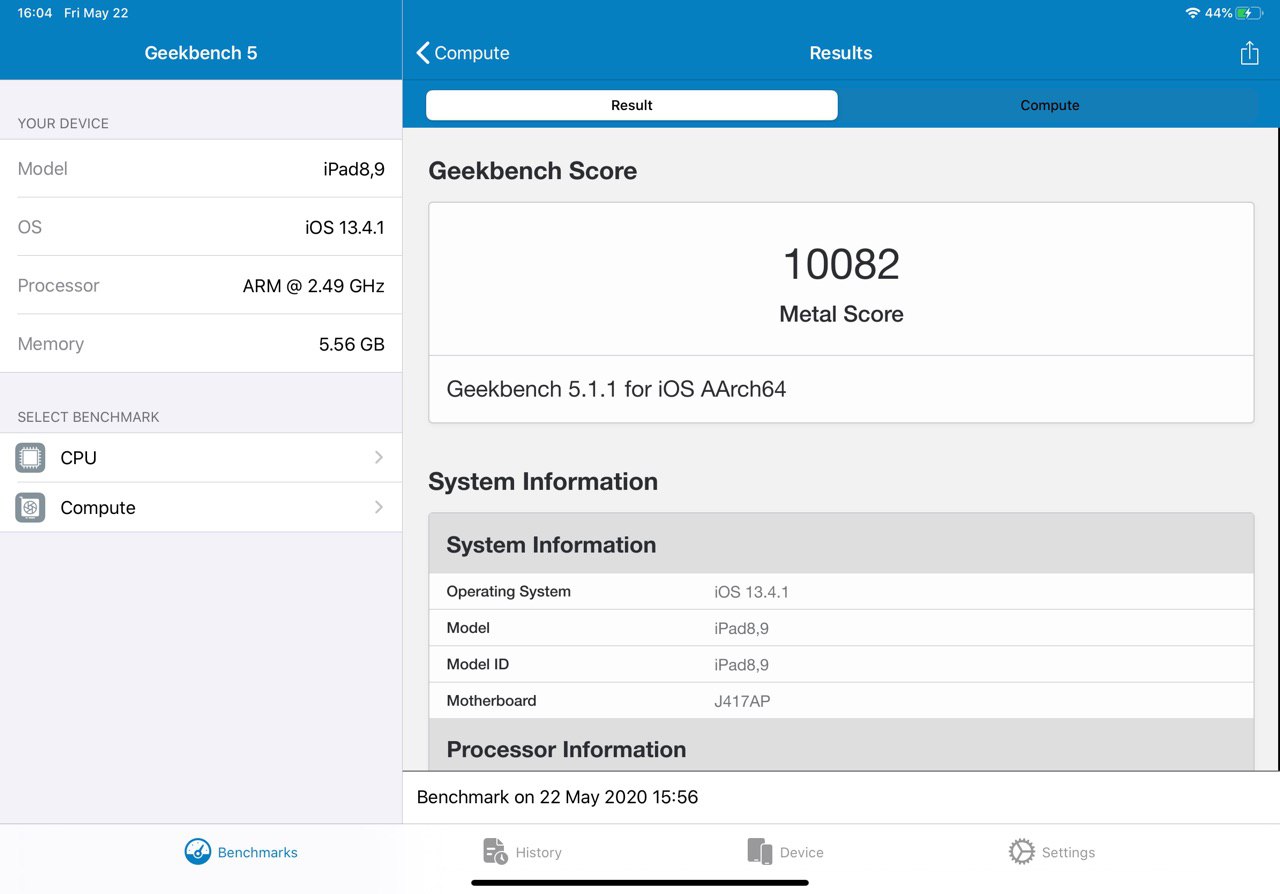Tap the sidebar Model 'iPad8,9' value

coord(353,169)
